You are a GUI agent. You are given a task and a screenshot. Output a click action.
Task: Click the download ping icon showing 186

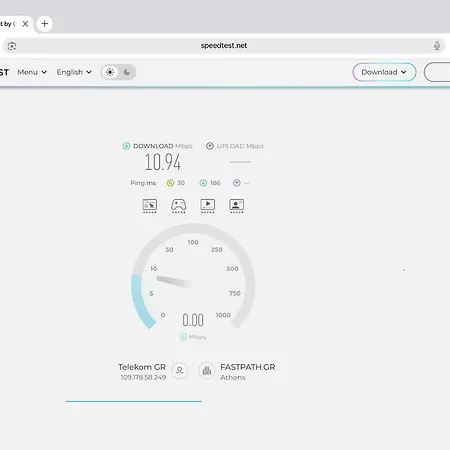(x=203, y=183)
